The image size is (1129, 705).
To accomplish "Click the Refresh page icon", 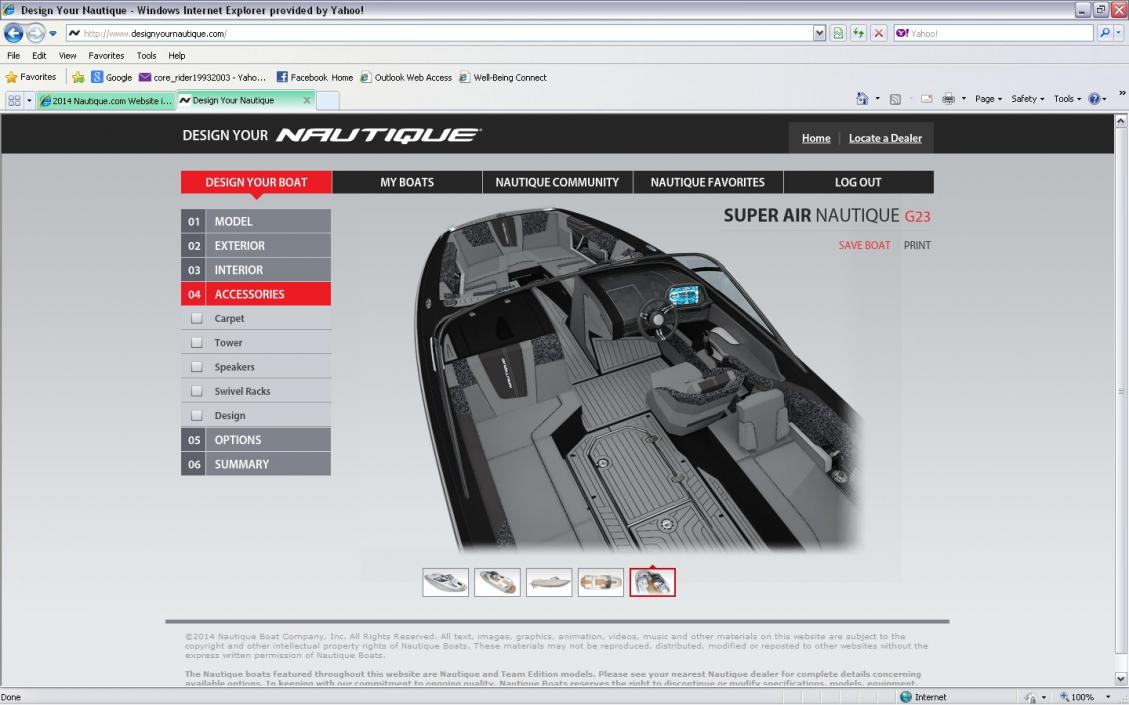I will point(858,33).
